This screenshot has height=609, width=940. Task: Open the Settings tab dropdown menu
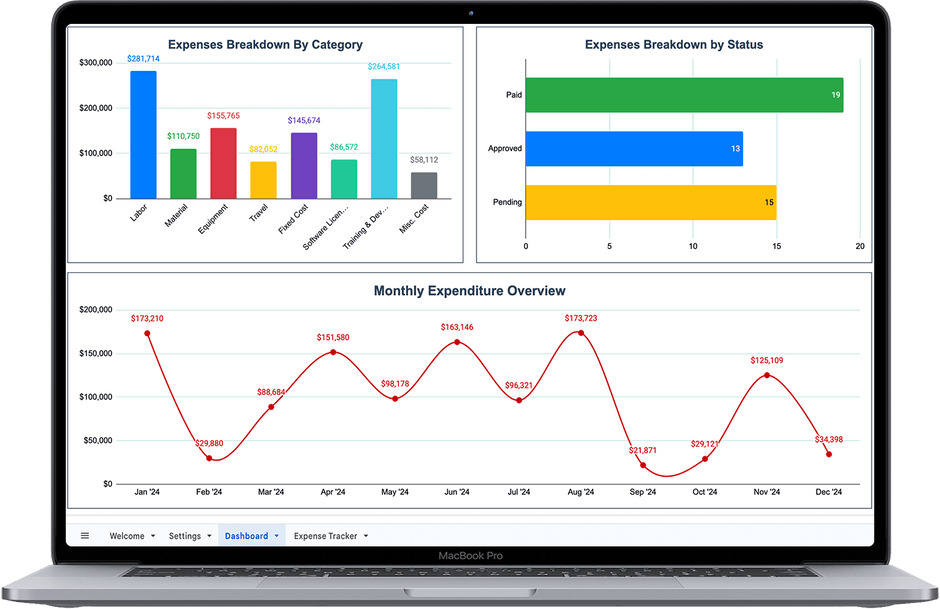click(207, 536)
